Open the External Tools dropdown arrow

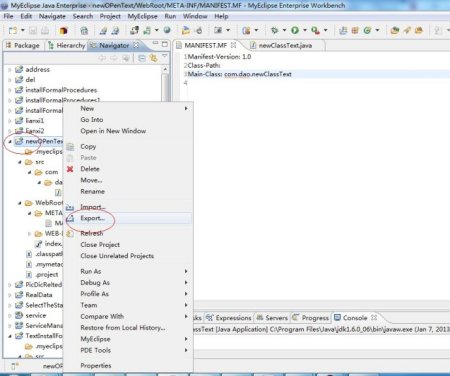[326, 30]
